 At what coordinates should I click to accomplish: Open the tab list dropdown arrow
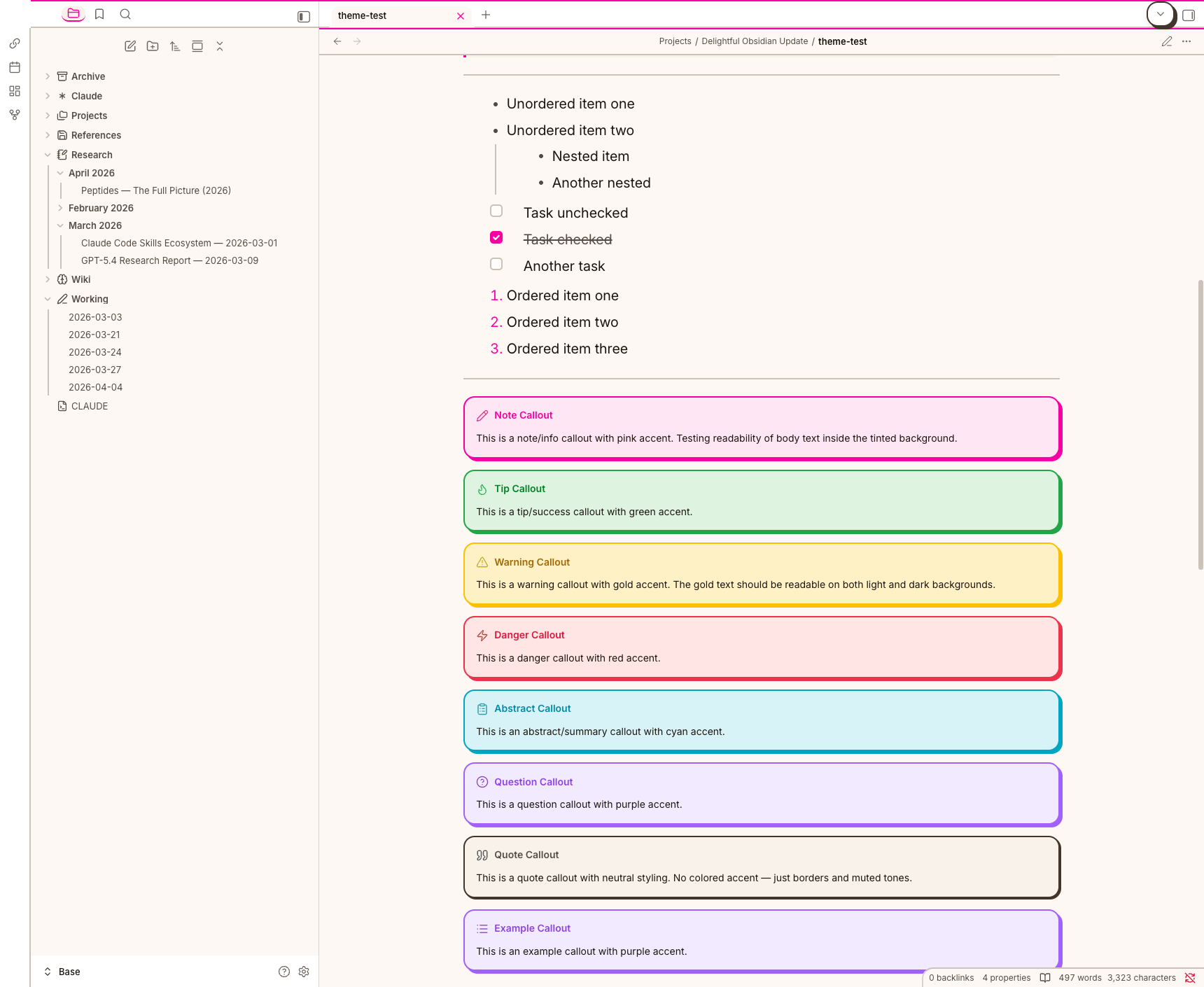click(x=1161, y=14)
